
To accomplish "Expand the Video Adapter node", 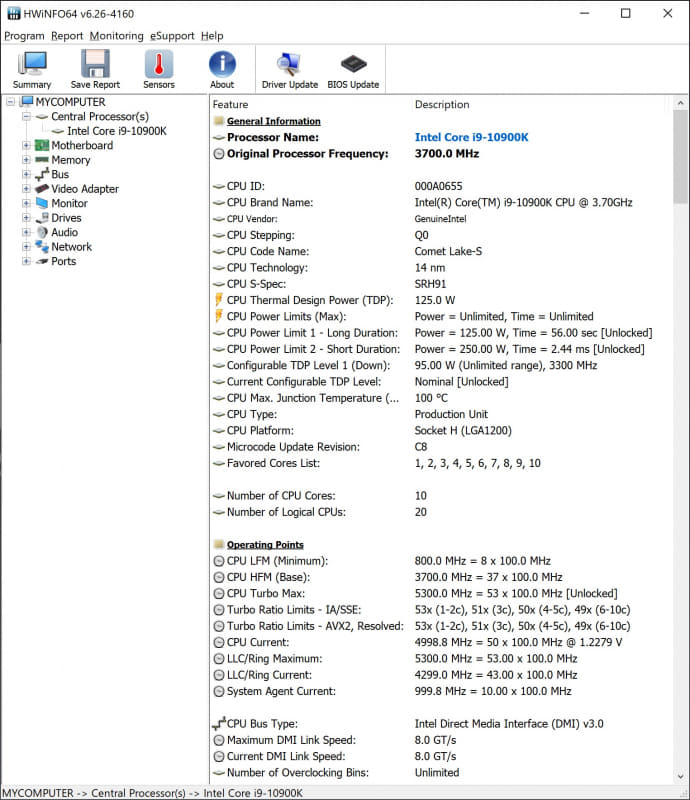I will [x=26, y=189].
